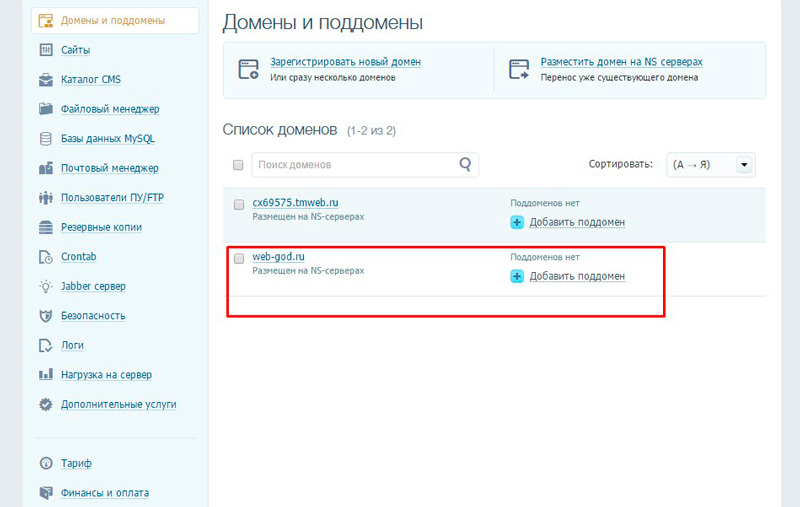
Task: Open Домены и поддомены menu item
Action: (x=115, y=21)
